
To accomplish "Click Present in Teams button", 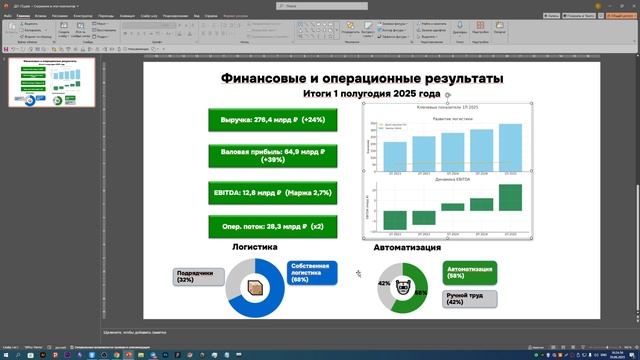I will [x=579, y=16].
